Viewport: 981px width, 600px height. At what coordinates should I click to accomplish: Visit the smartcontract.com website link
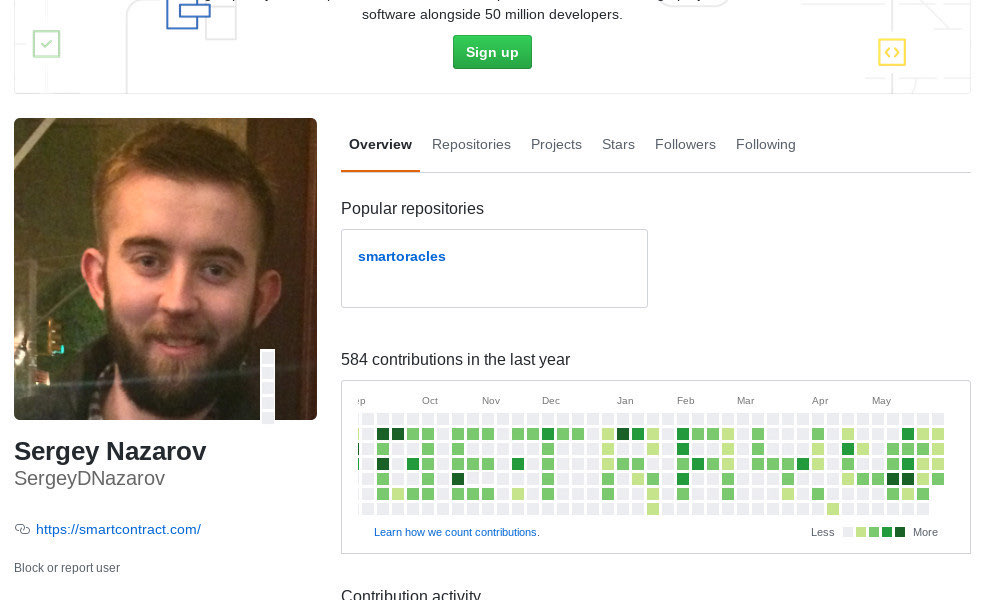tap(118, 530)
